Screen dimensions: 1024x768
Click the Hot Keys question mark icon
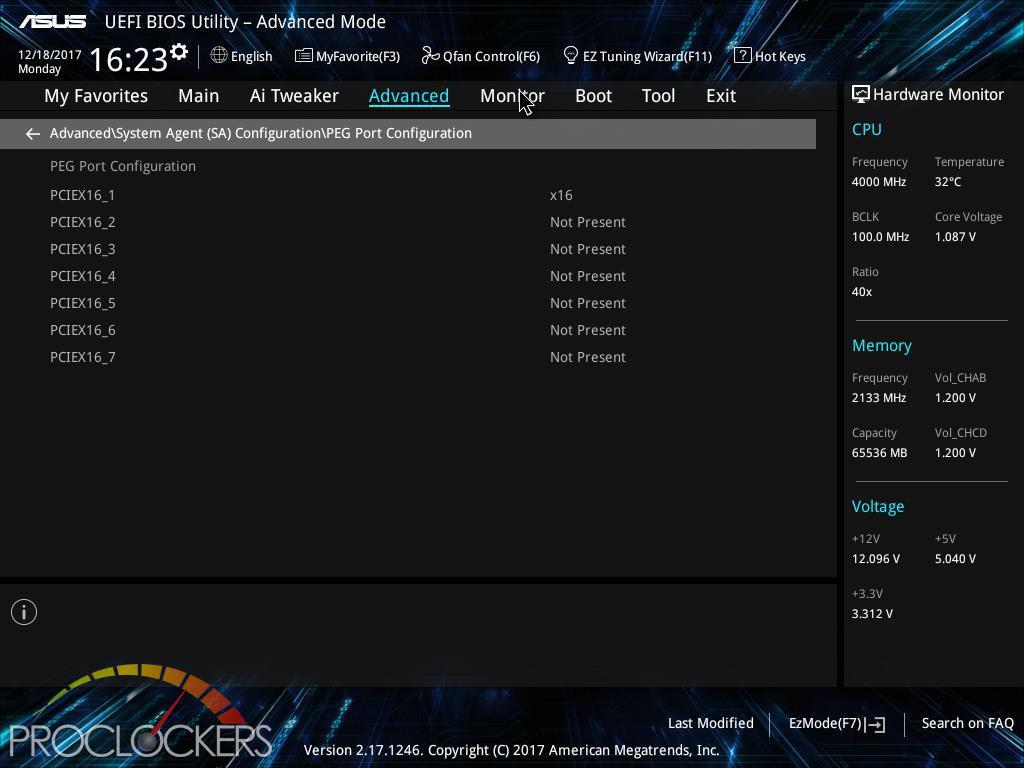coord(743,56)
